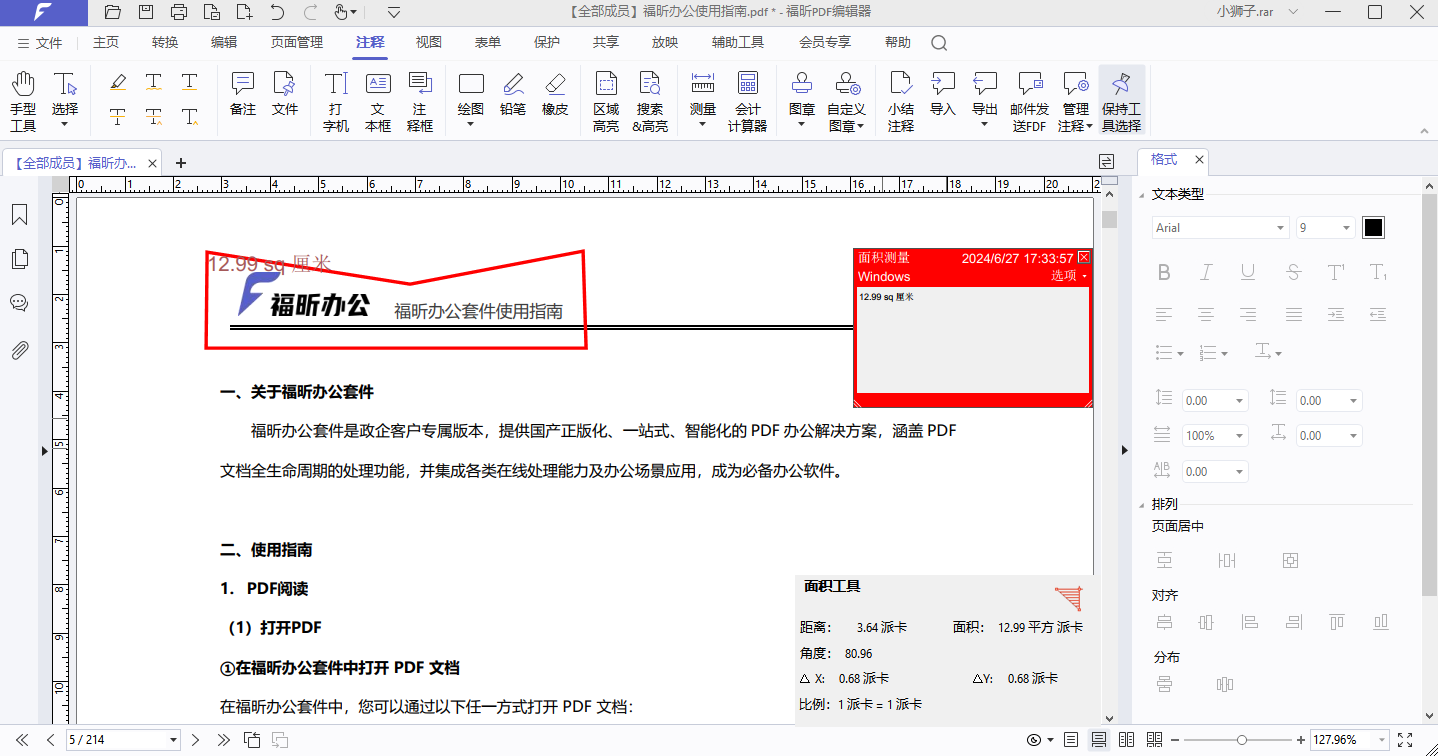Click the page number input field
1438x756 pixels.
[x=115, y=740]
